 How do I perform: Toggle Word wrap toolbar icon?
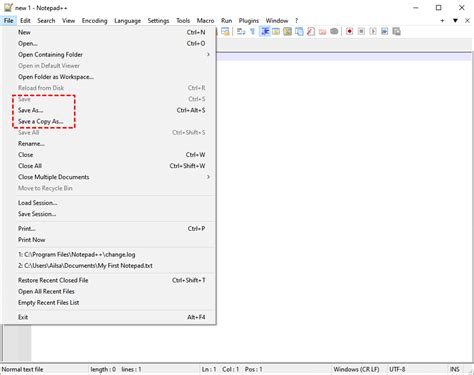coord(241,32)
